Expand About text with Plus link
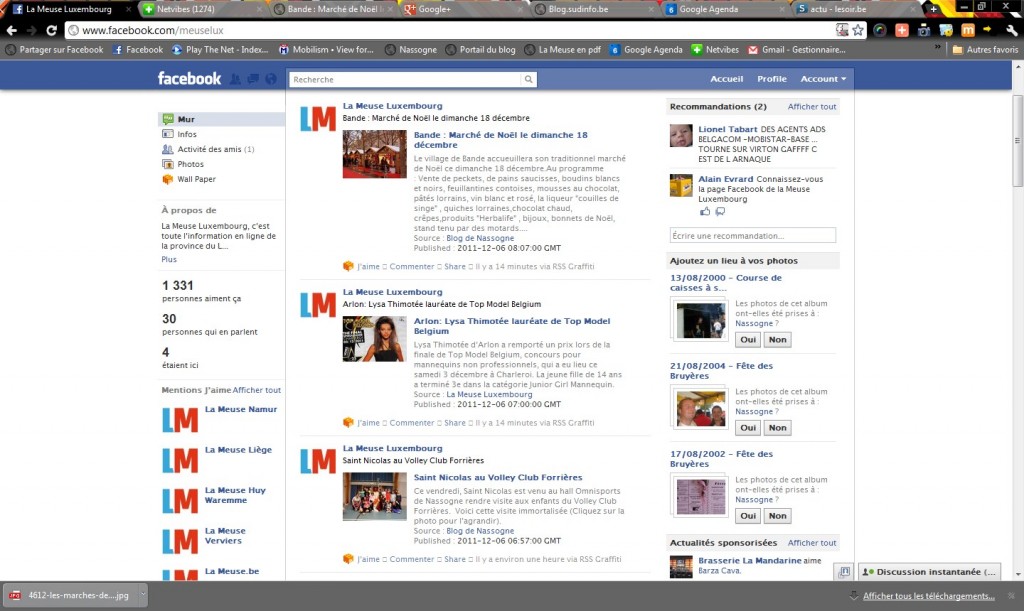Image resolution: width=1024 pixels, height=611 pixels. [169, 259]
